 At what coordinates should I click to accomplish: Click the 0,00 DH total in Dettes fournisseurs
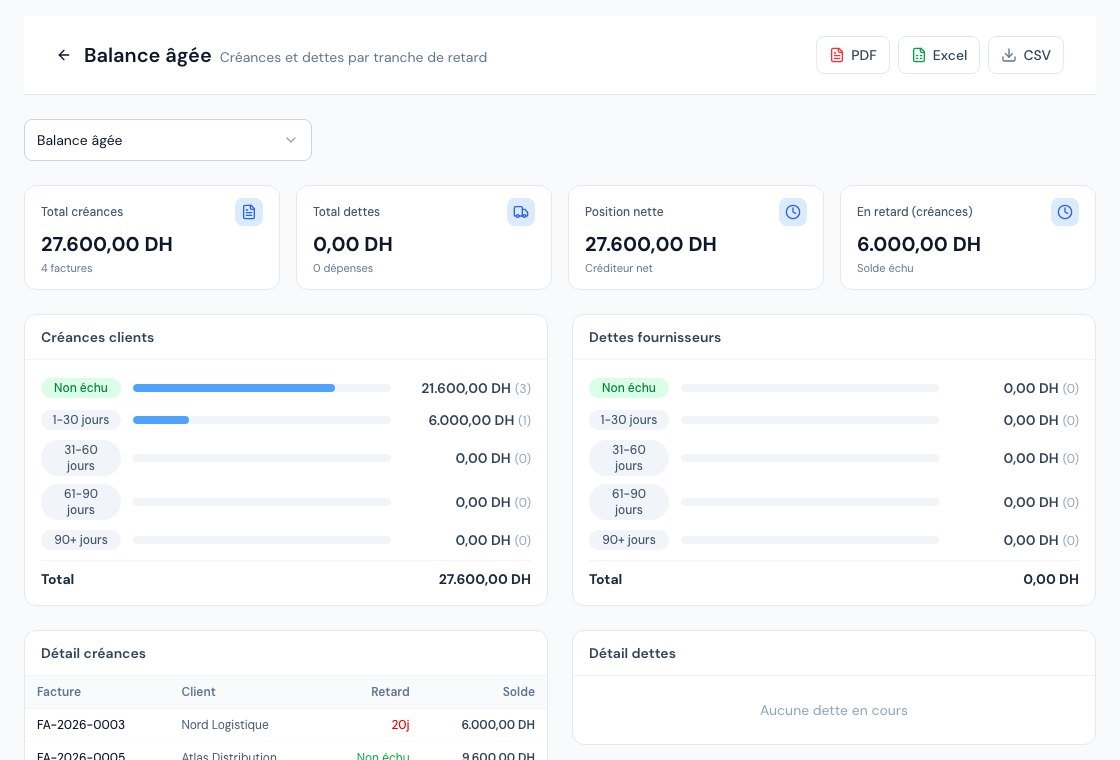(x=1051, y=579)
